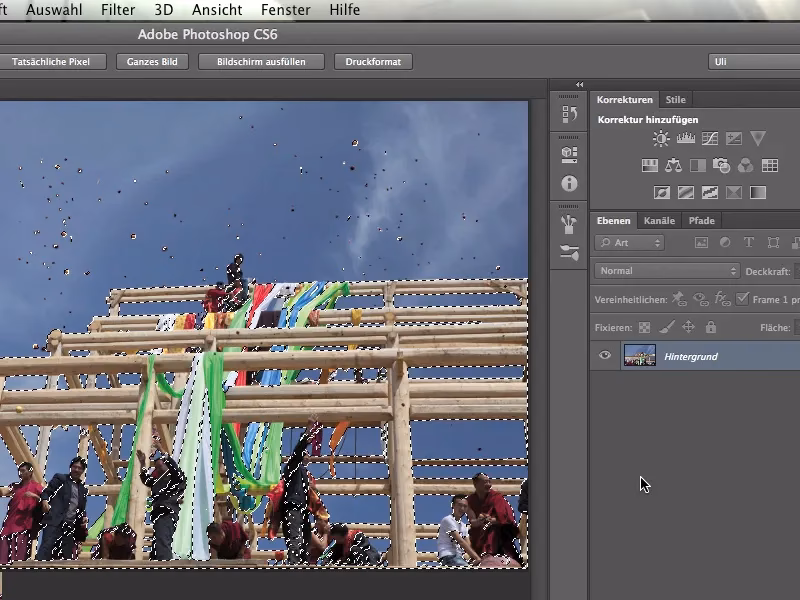Image resolution: width=800 pixels, height=600 pixels.
Task: Select the Hintergrund layer name
Action: pyautogui.click(x=691, y=357)
